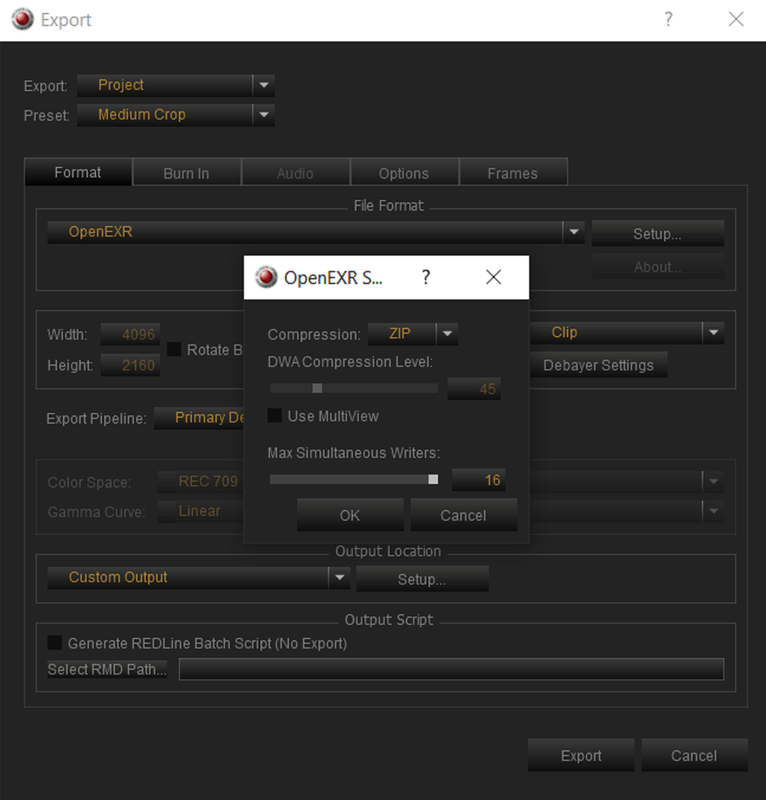Enable the Use MultiView checkbox
766x800 pixels.
(275, 415)
